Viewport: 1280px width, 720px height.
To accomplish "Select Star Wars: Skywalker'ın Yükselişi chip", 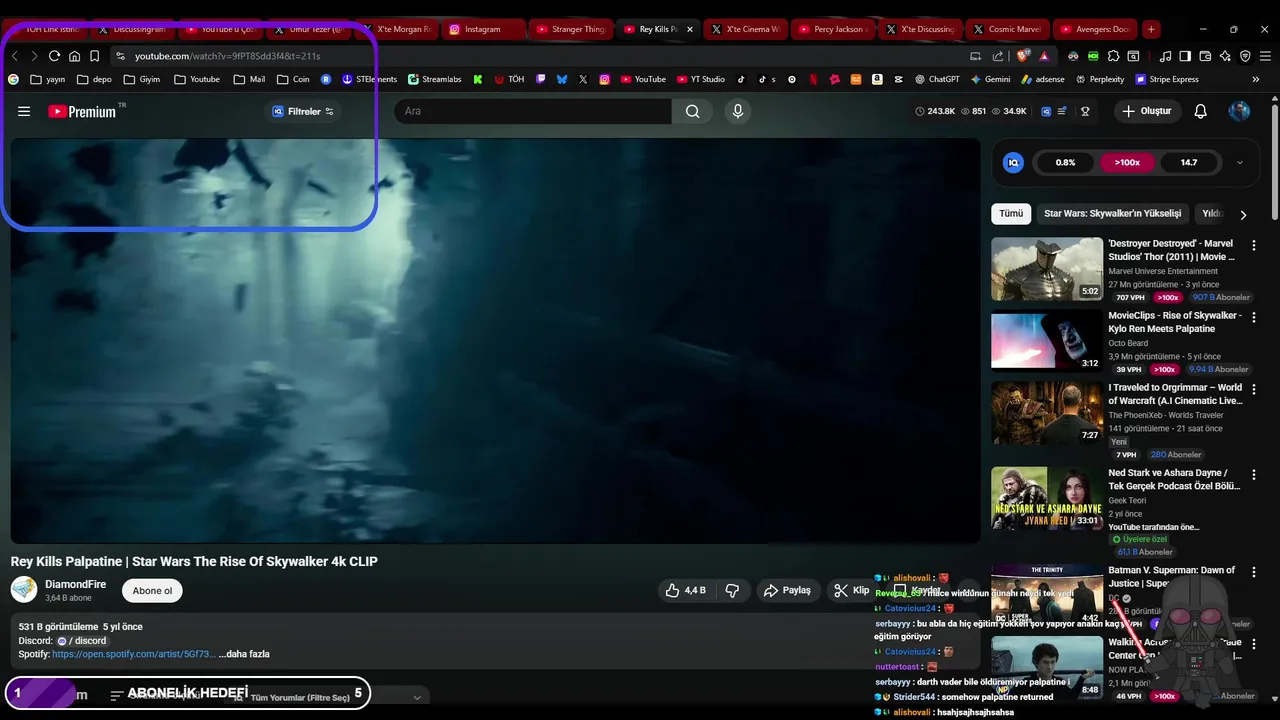I will pyautogui.click(x=1112, y=214).
